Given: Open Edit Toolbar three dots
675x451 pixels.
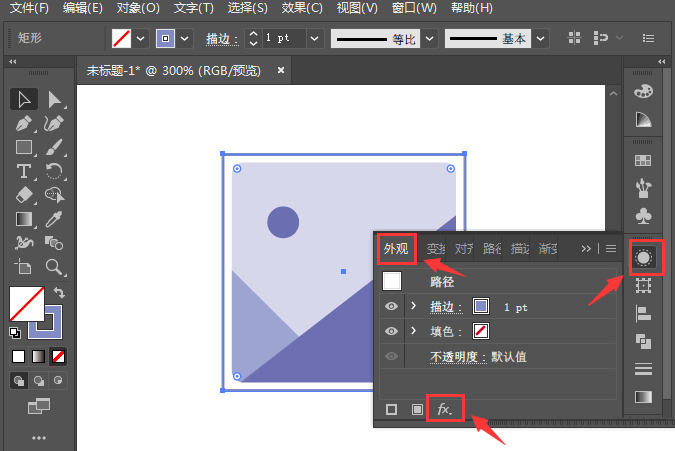Looking at the screenshot, I should click(39, 438).
